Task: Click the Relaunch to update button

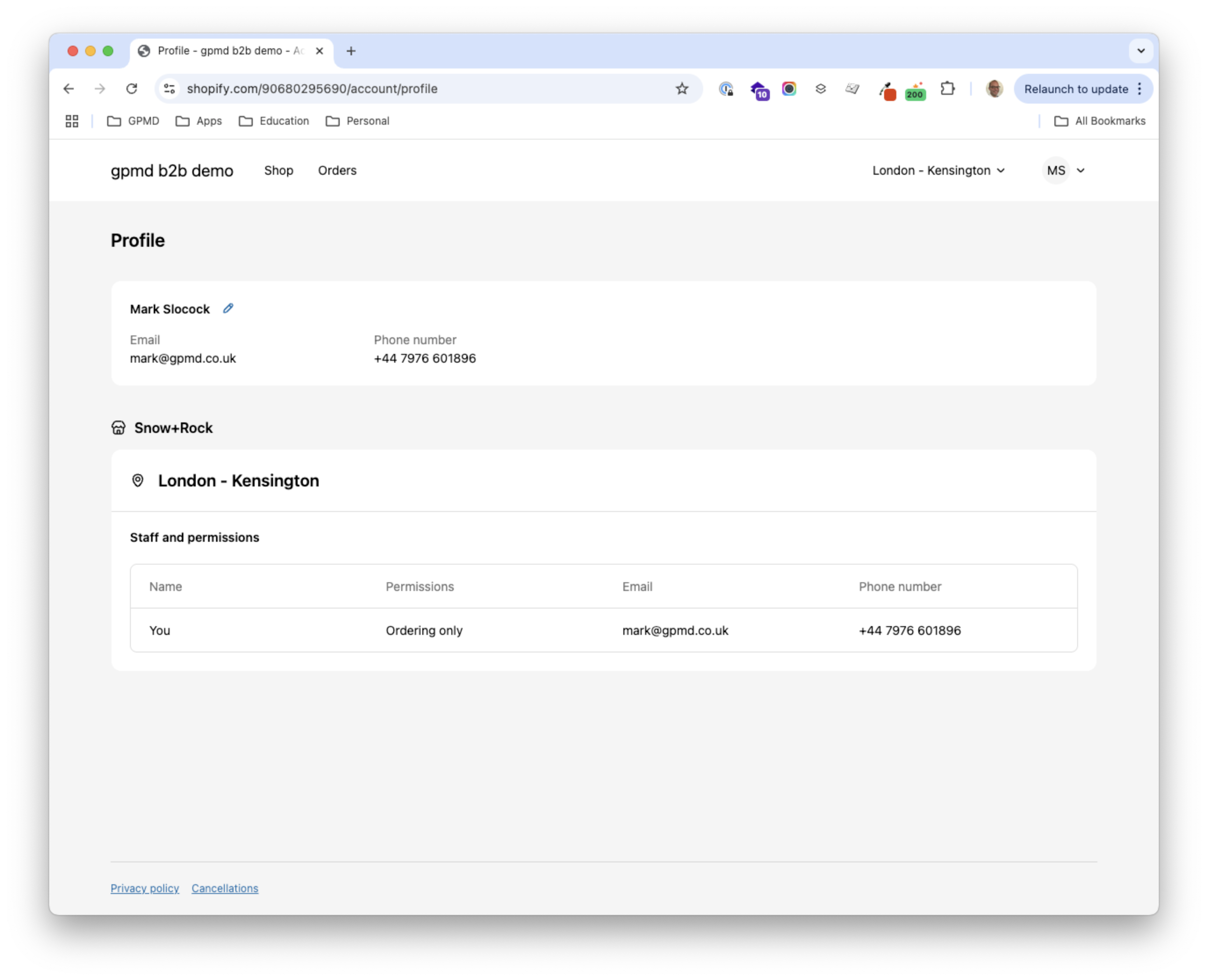Action: pyautogui.click(x=1075, y=89)
